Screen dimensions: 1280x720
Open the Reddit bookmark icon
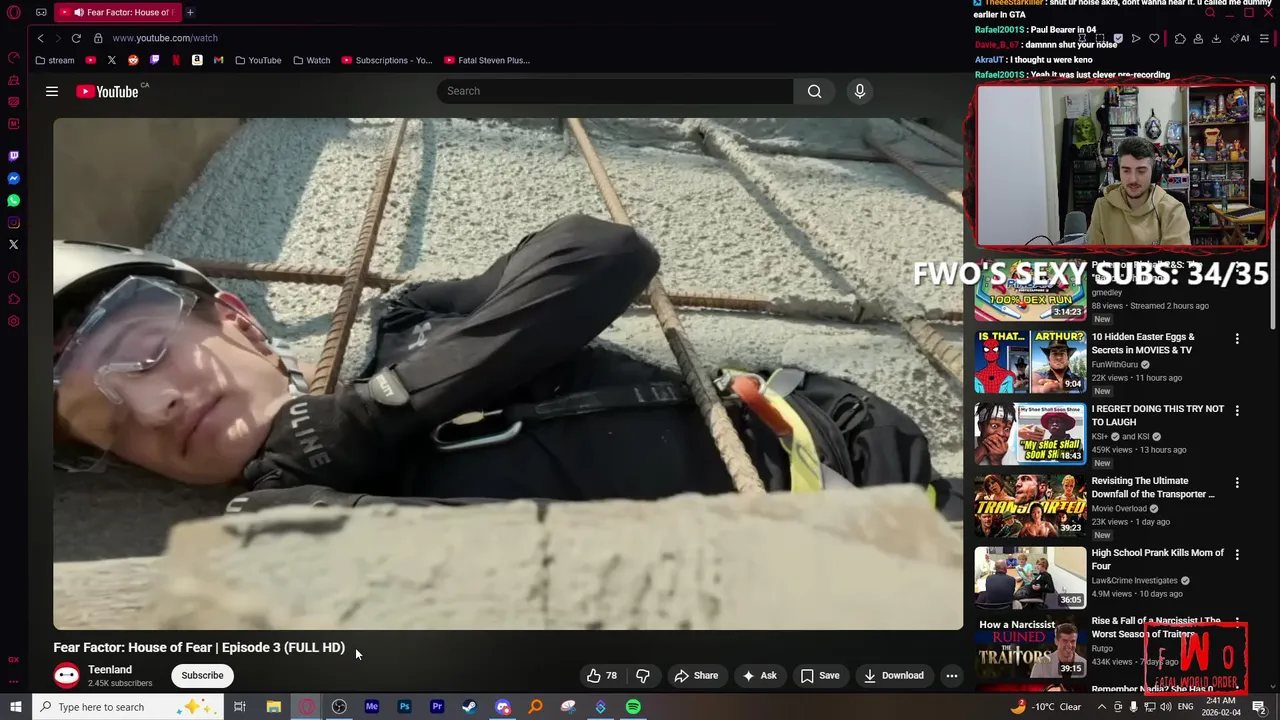(133, 60)
